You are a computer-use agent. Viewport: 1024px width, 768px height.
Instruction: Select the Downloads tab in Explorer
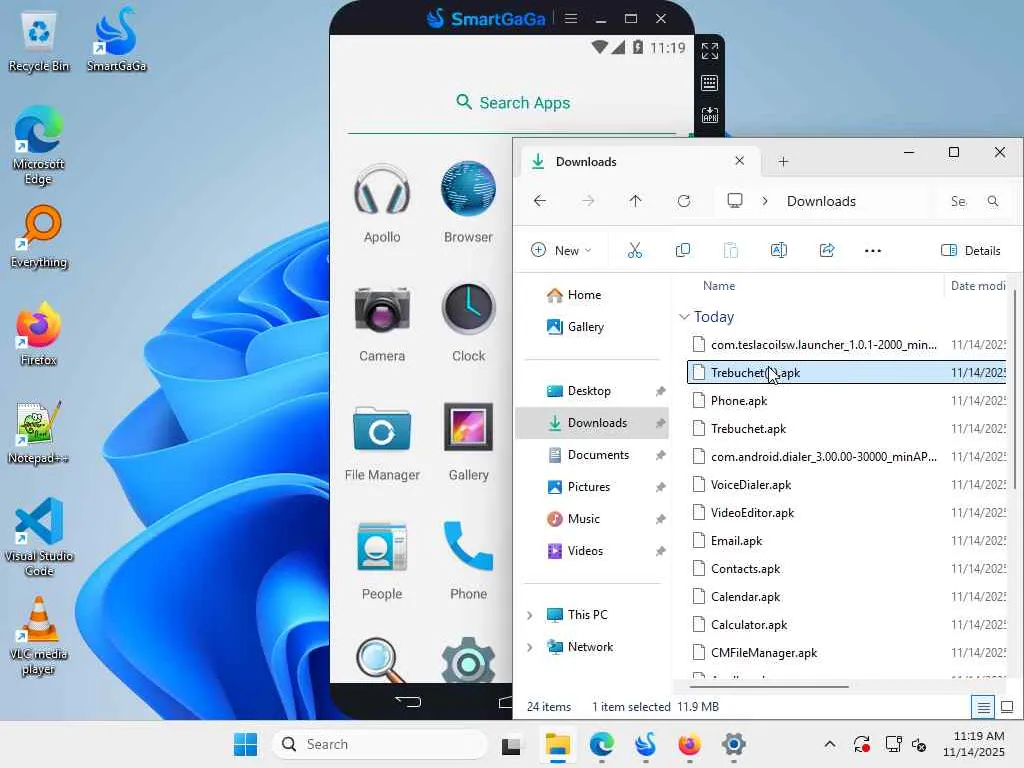[x=640, y=161]
